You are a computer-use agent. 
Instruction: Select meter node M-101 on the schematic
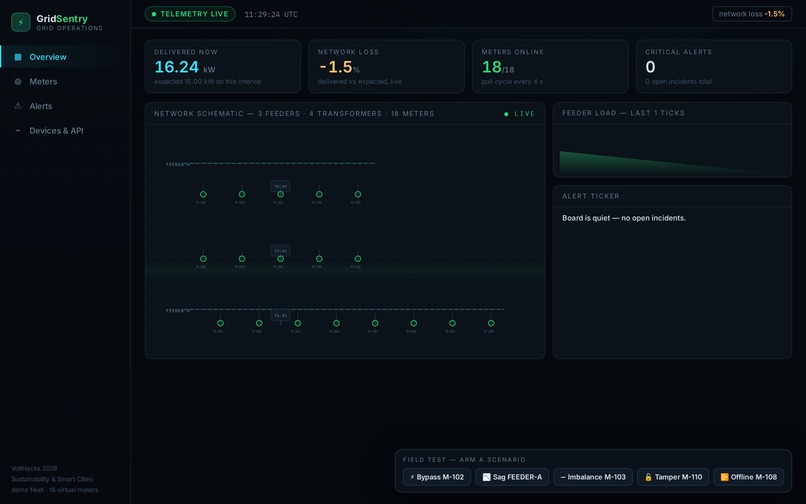tap(203, 194)
